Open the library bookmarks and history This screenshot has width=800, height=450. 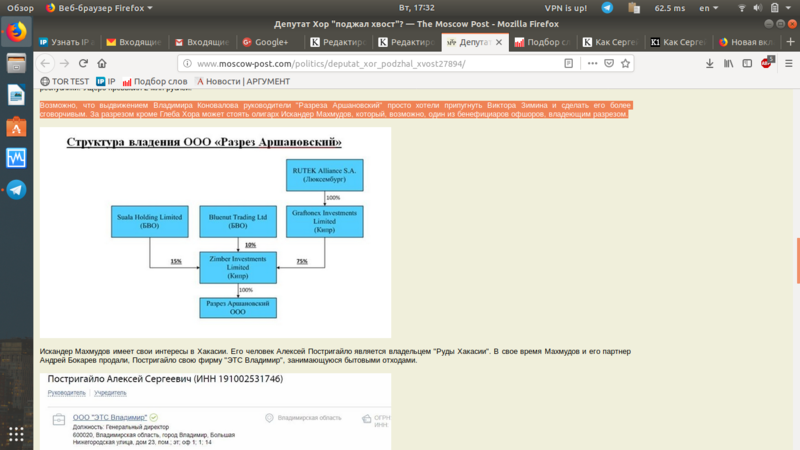pyautogui.click(x=728, y=63)
